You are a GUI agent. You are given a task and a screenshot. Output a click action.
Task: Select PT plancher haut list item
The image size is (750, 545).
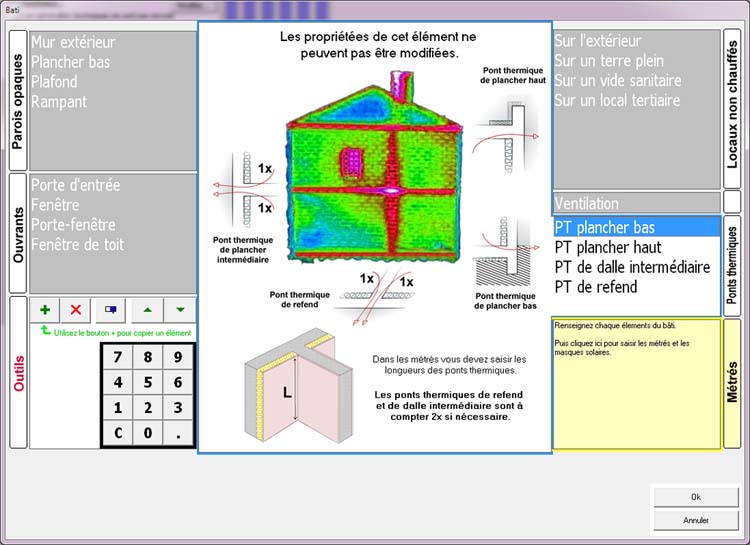pos(607,247)
